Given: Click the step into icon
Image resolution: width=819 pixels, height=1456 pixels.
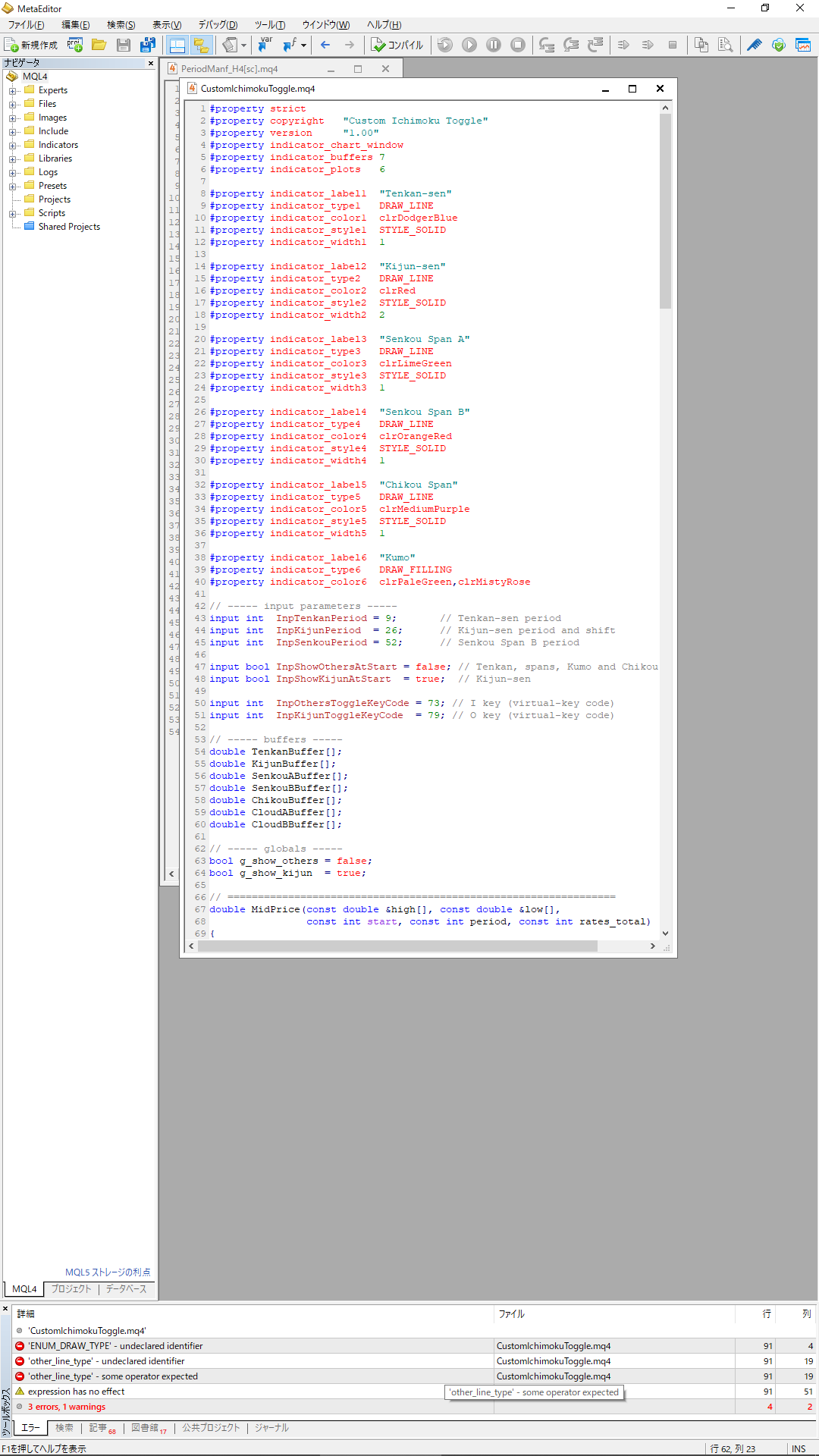Looking at the screenshot, I should tap(547, 45).
